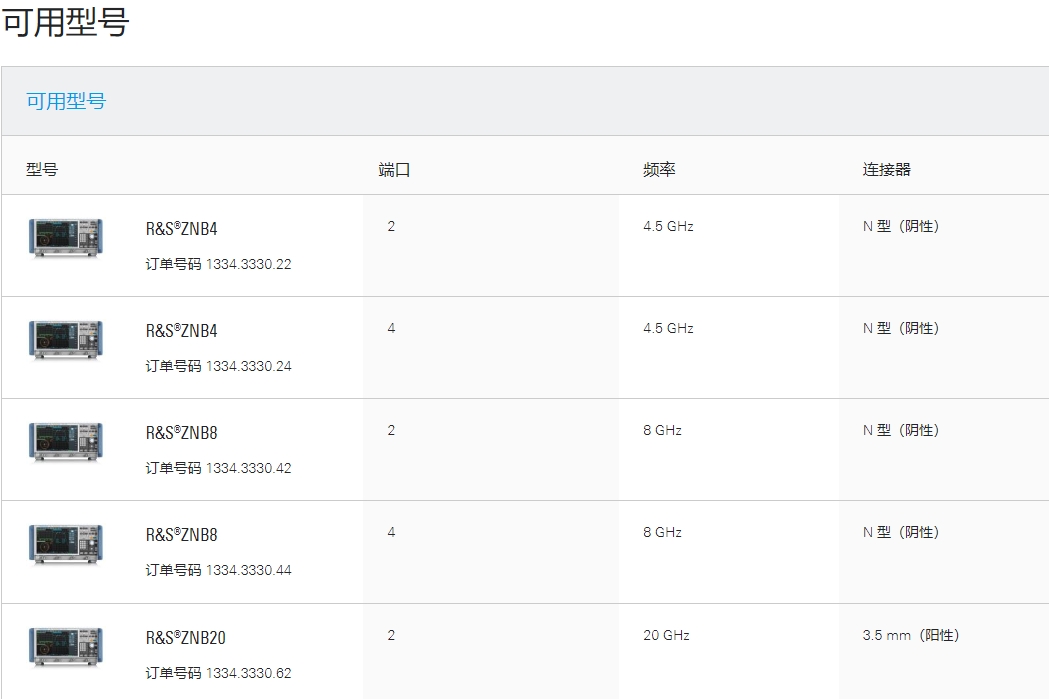Click the ZNB8 2-port product thumbnail

tap(66, 441)
